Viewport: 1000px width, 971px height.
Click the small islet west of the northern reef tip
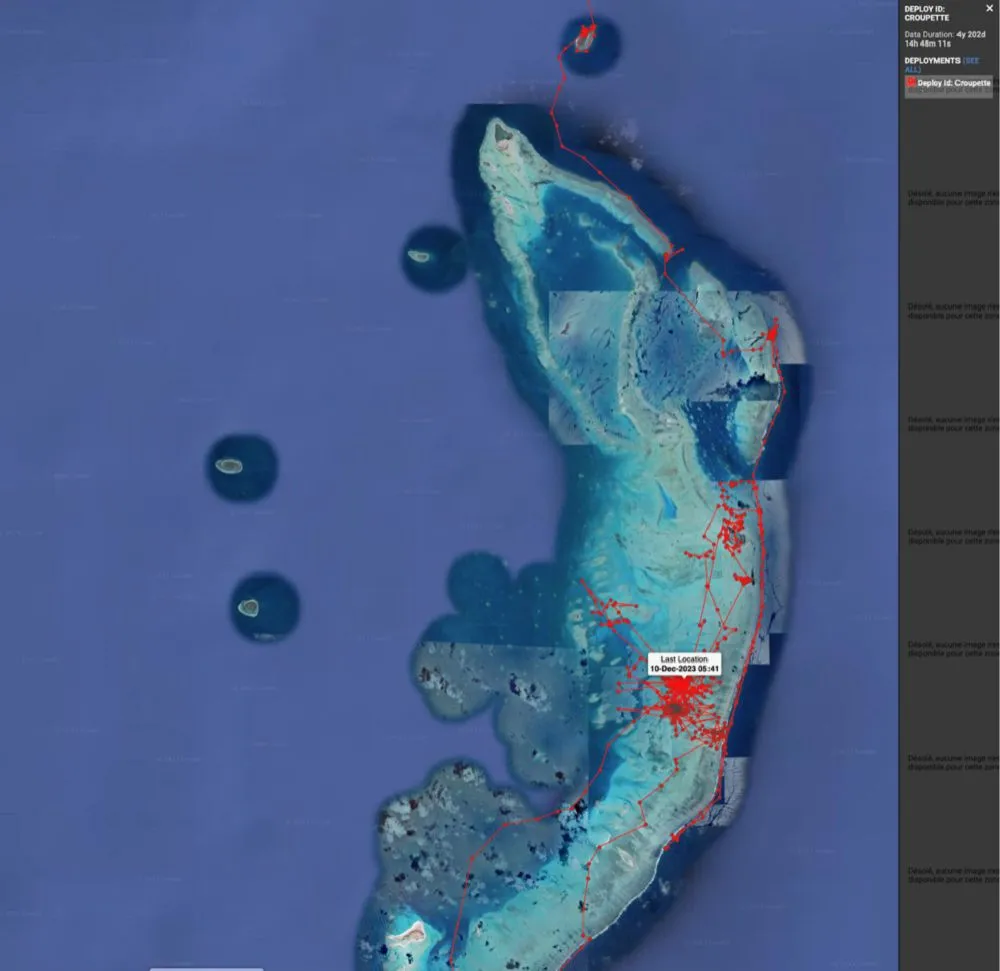coord(420,257)
